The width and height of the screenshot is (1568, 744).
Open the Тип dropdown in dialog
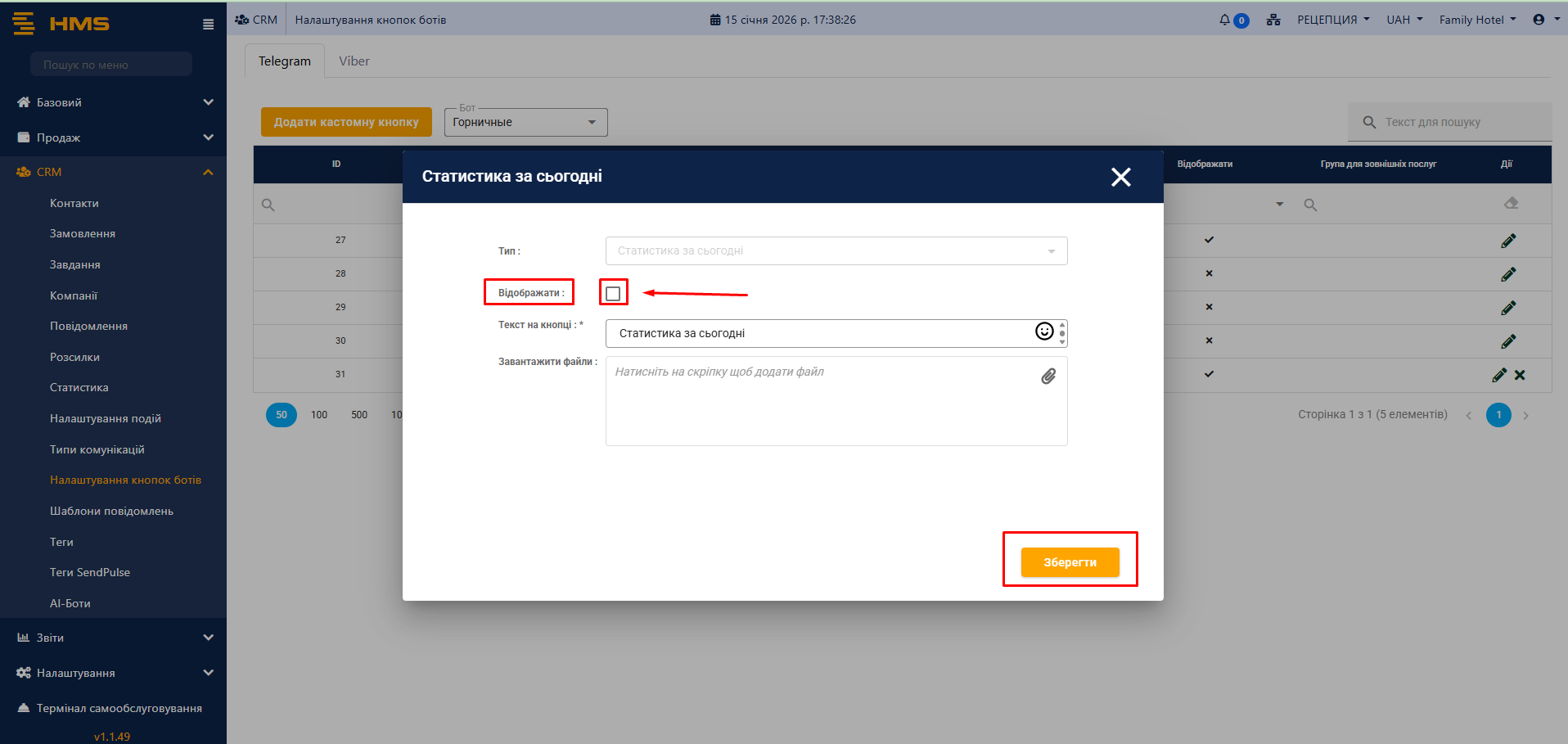(836, 251)
